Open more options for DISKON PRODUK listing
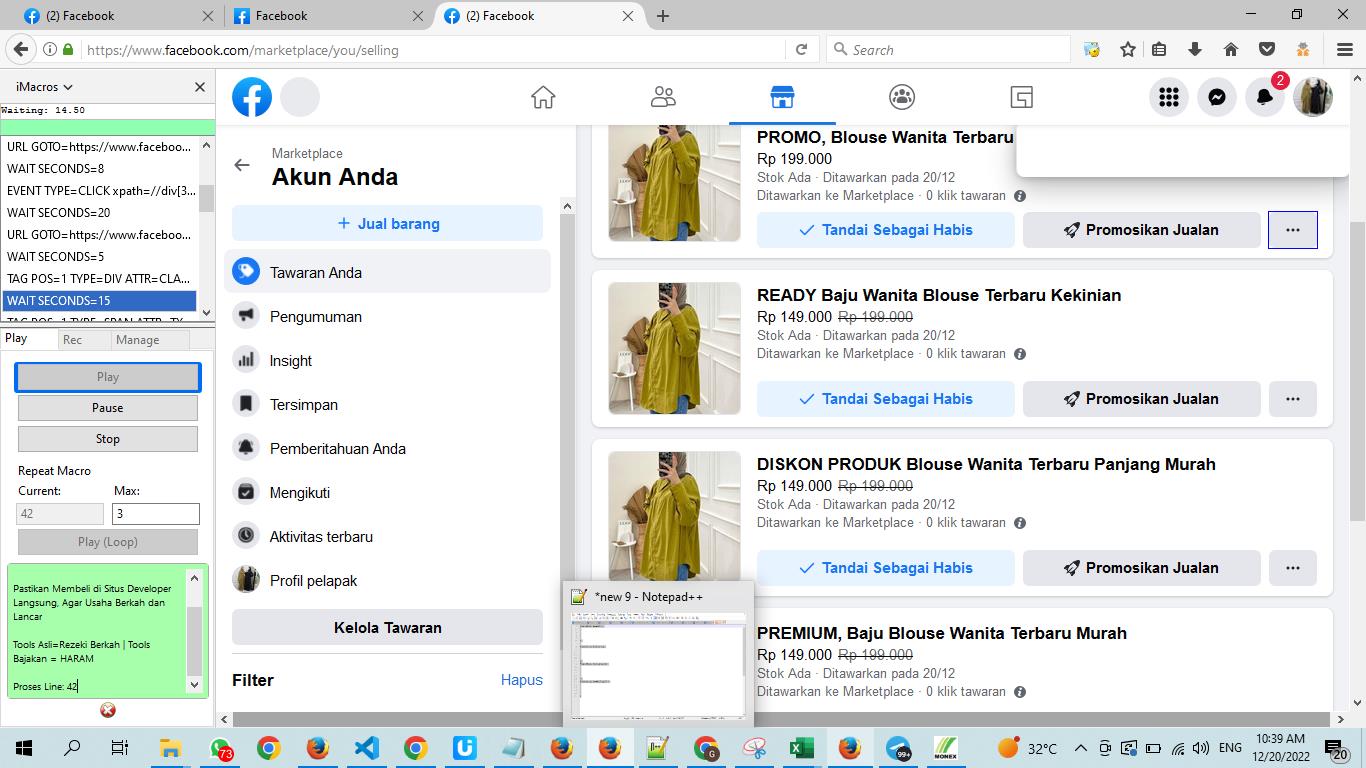Image resolution: width=1366 pixels, height=768 pixels. tap(1293, 568)
